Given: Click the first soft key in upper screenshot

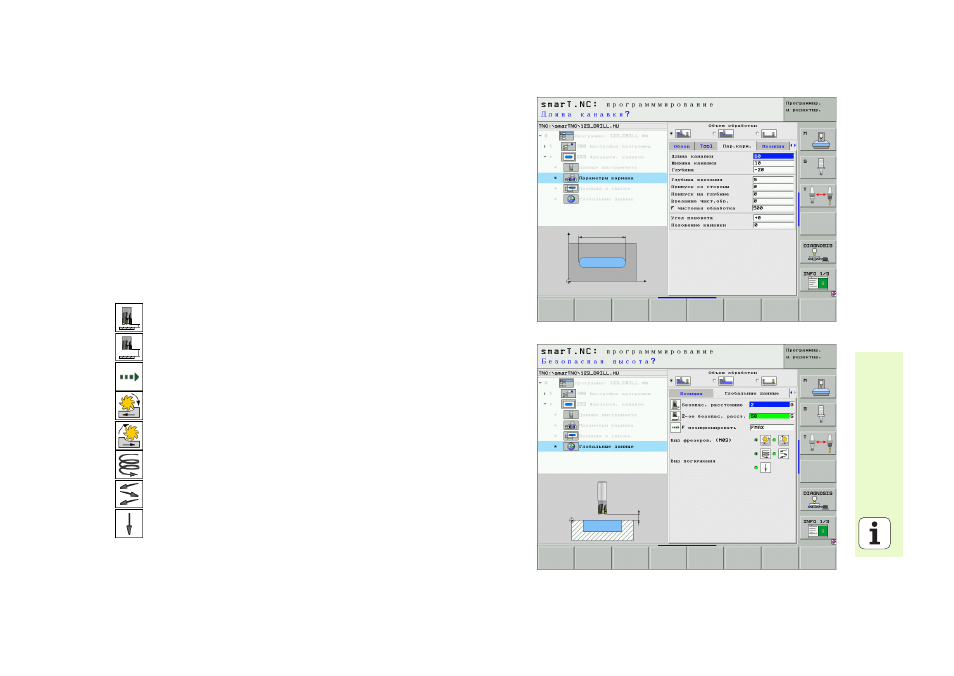Looking at the screenshot, I should 556,310.
